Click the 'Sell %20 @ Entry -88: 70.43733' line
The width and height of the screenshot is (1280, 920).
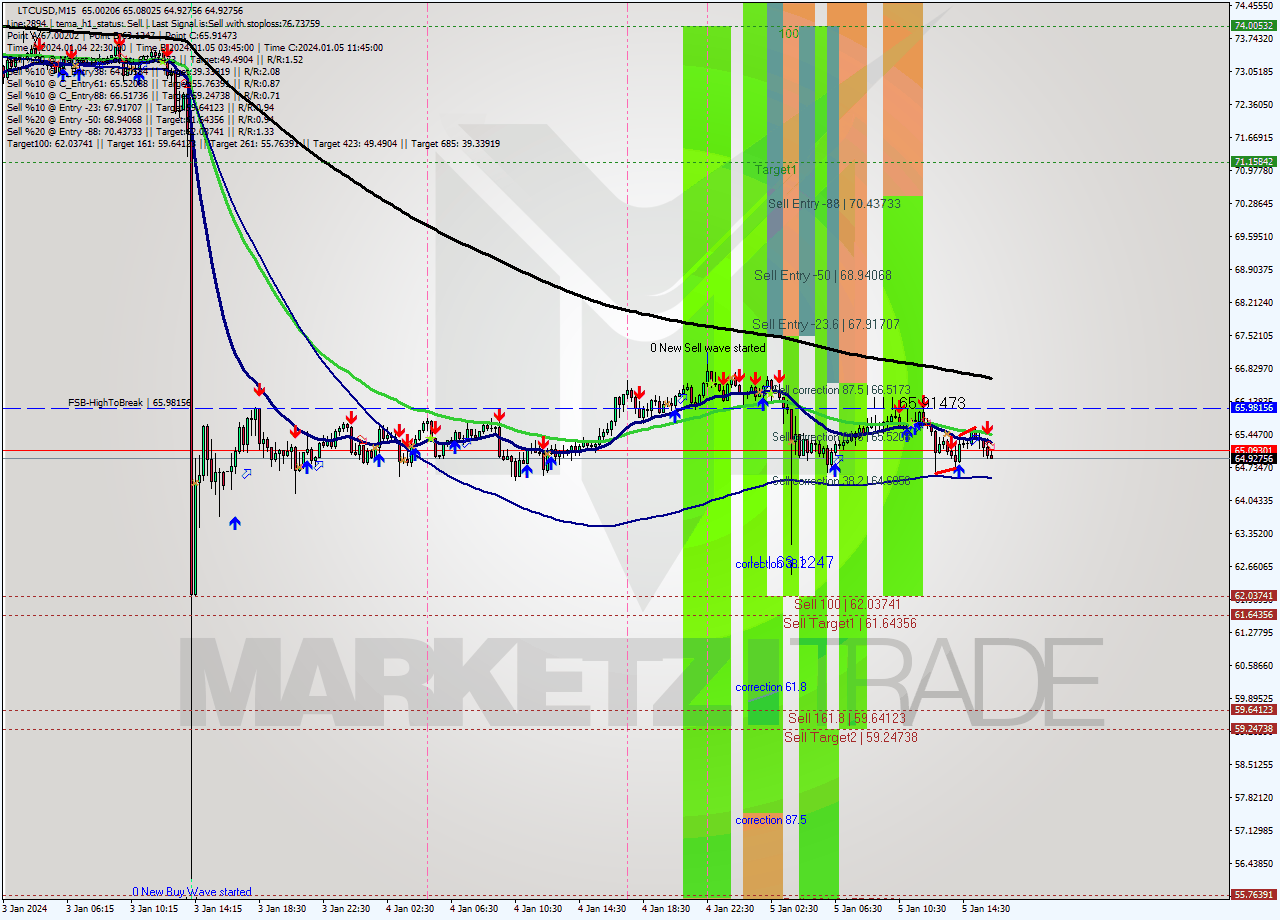pyautogui.click(x=140, y=132)
